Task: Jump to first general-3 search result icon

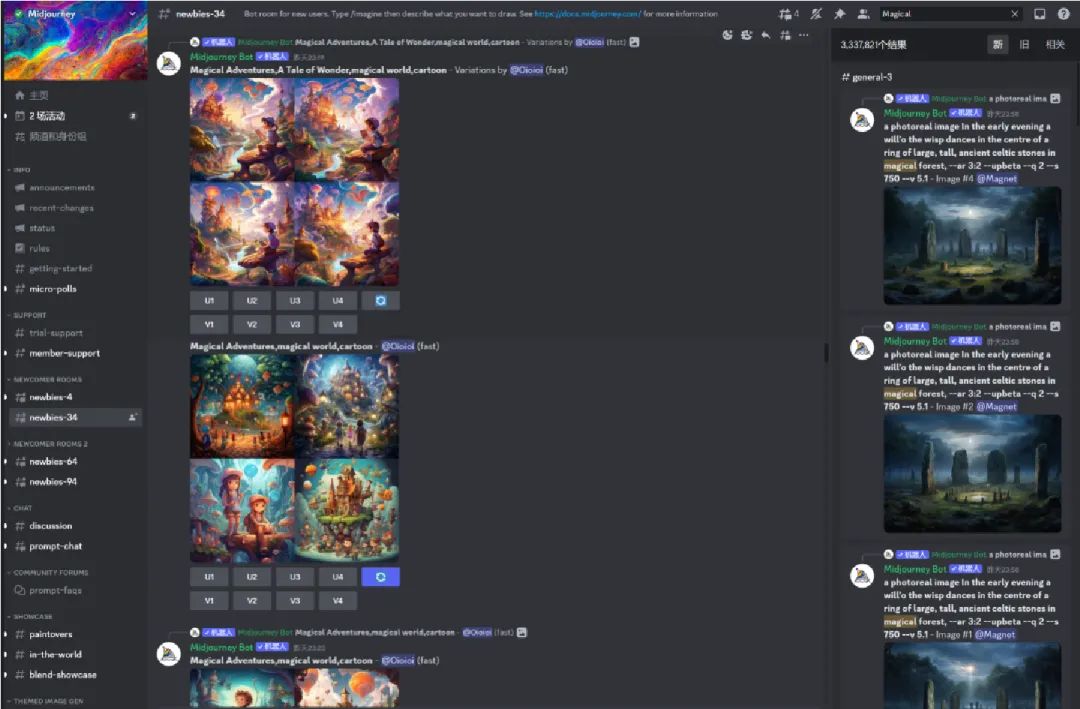Action: 1055,98
